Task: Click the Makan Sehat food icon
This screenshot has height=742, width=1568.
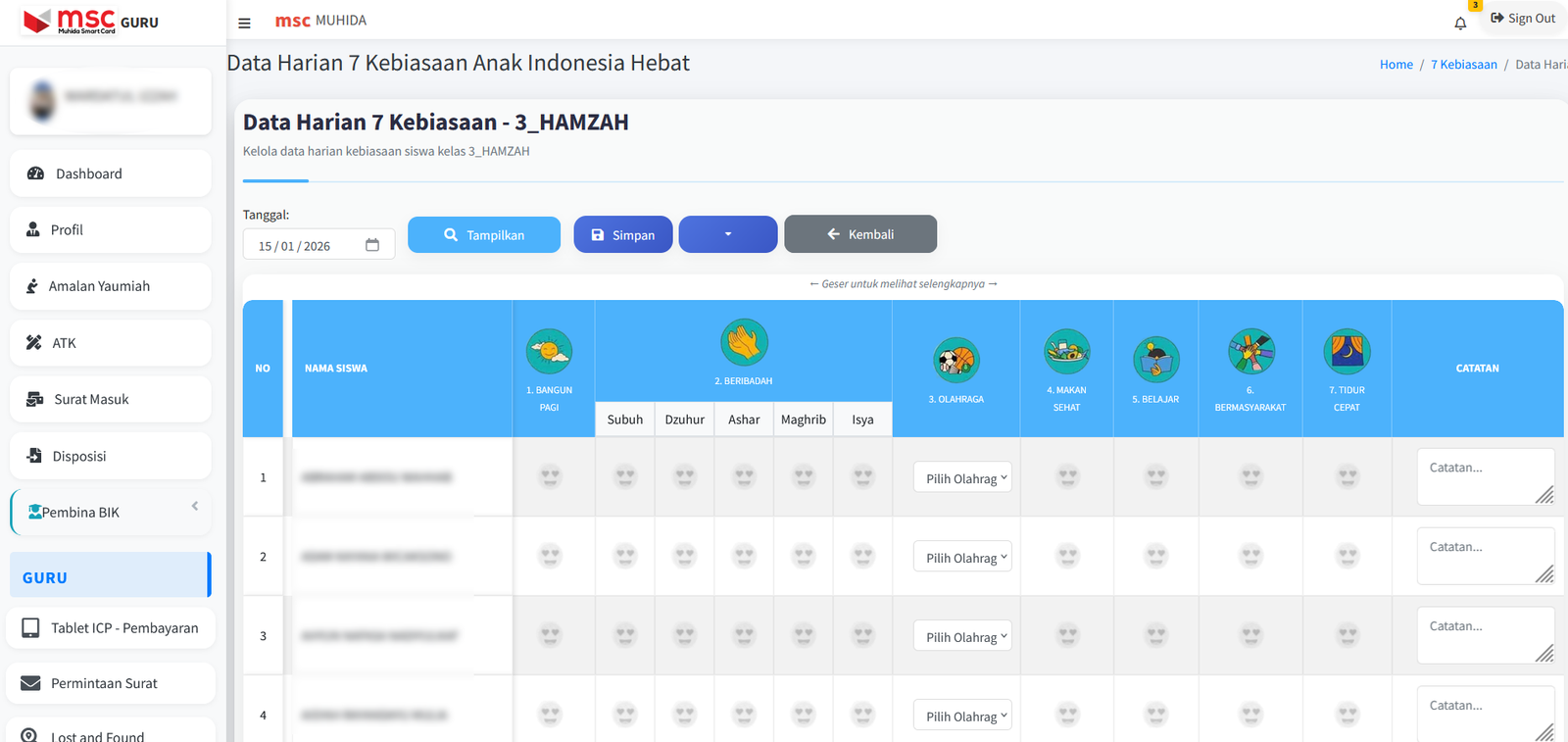Action: coord(1067,352)
